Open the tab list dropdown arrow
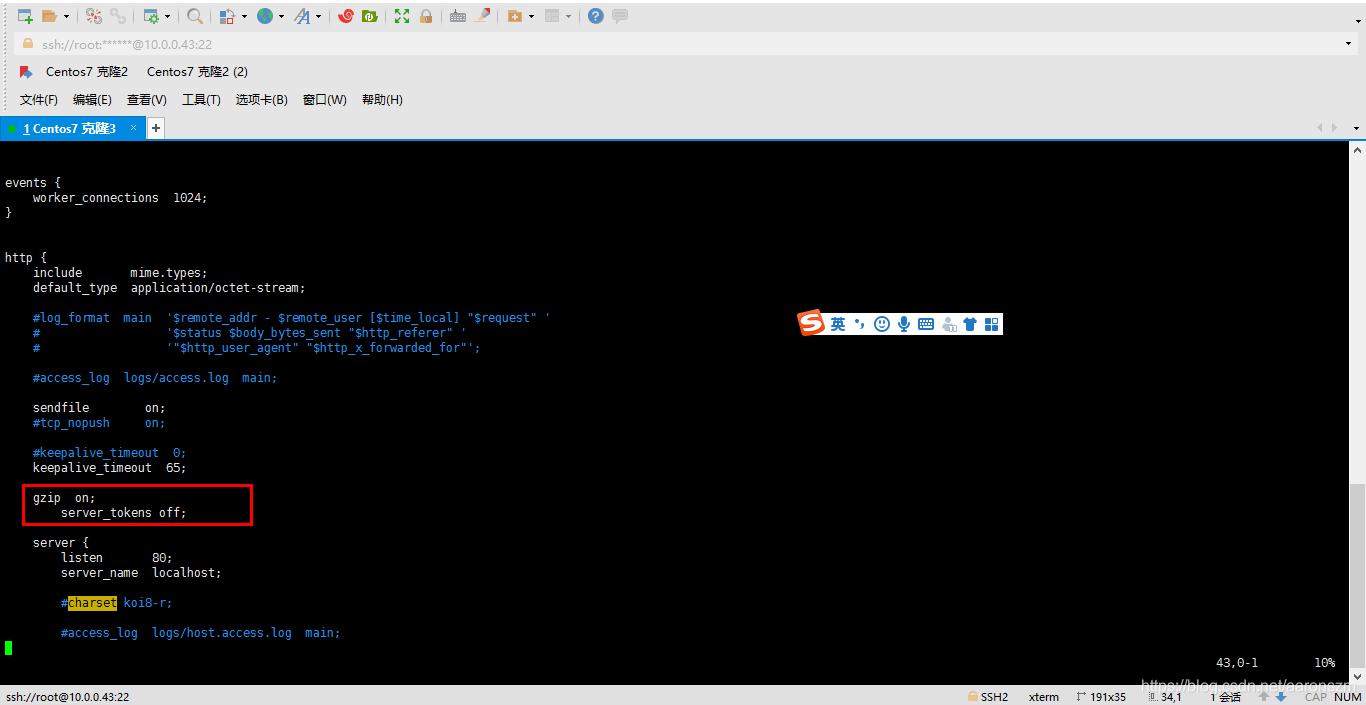Screen dimensions: 1366x705 click(1357, 128)
